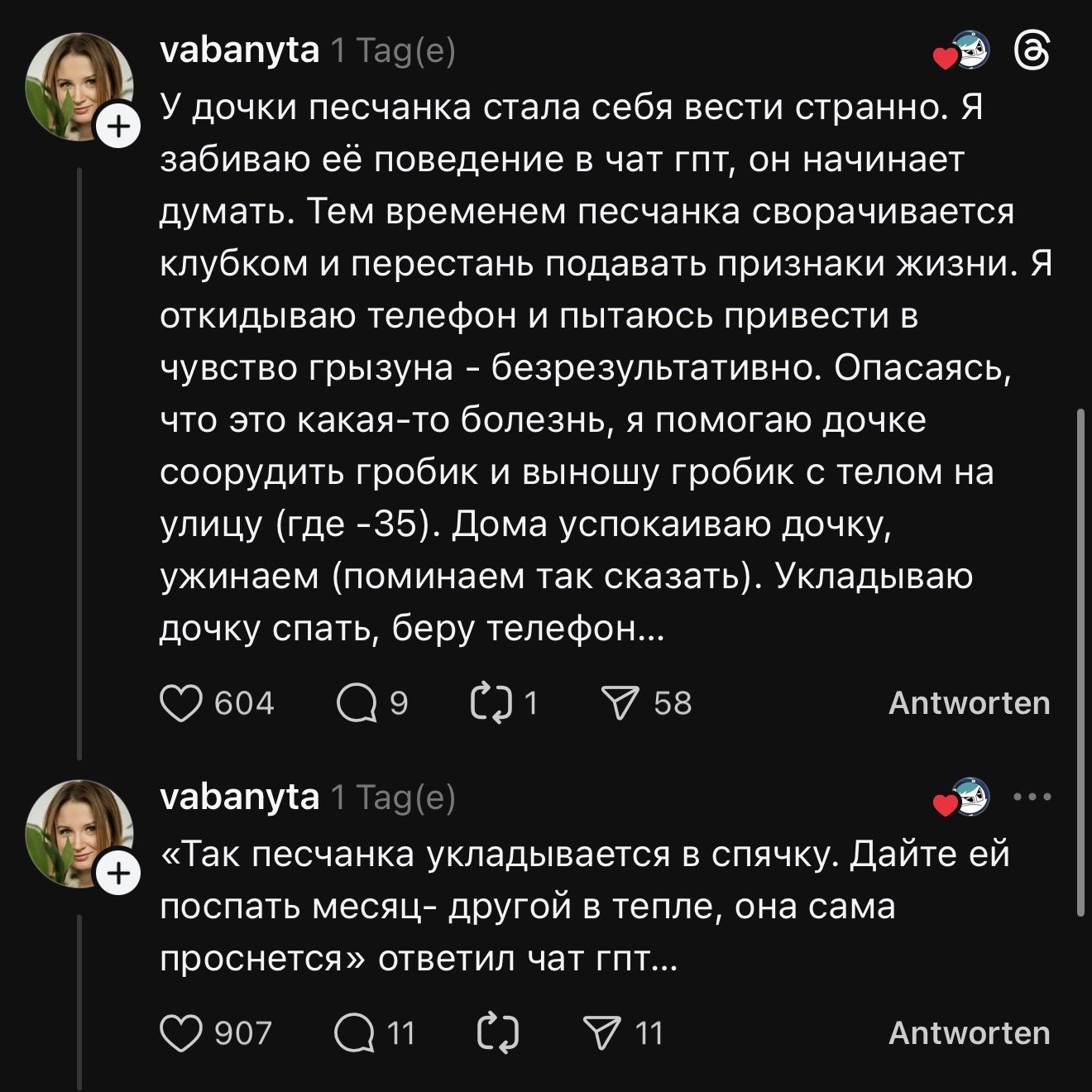Open three-dot menu on the second post

click(x=1032, y=798)
